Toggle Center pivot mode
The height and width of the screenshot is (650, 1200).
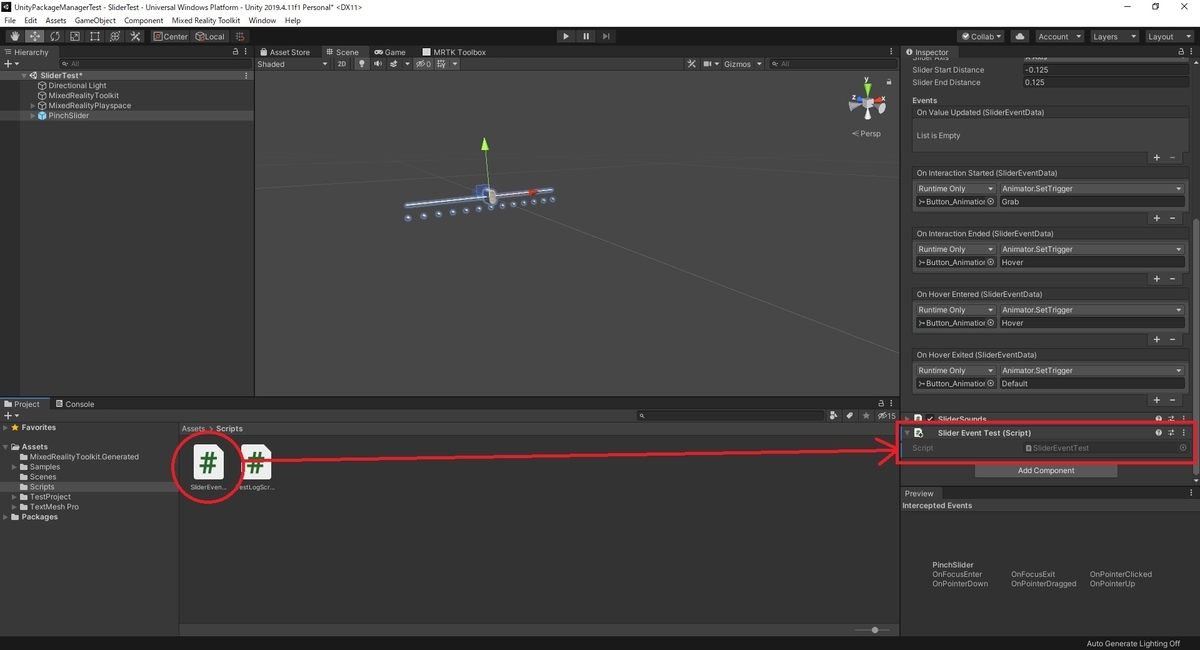[x=170, y=36]
